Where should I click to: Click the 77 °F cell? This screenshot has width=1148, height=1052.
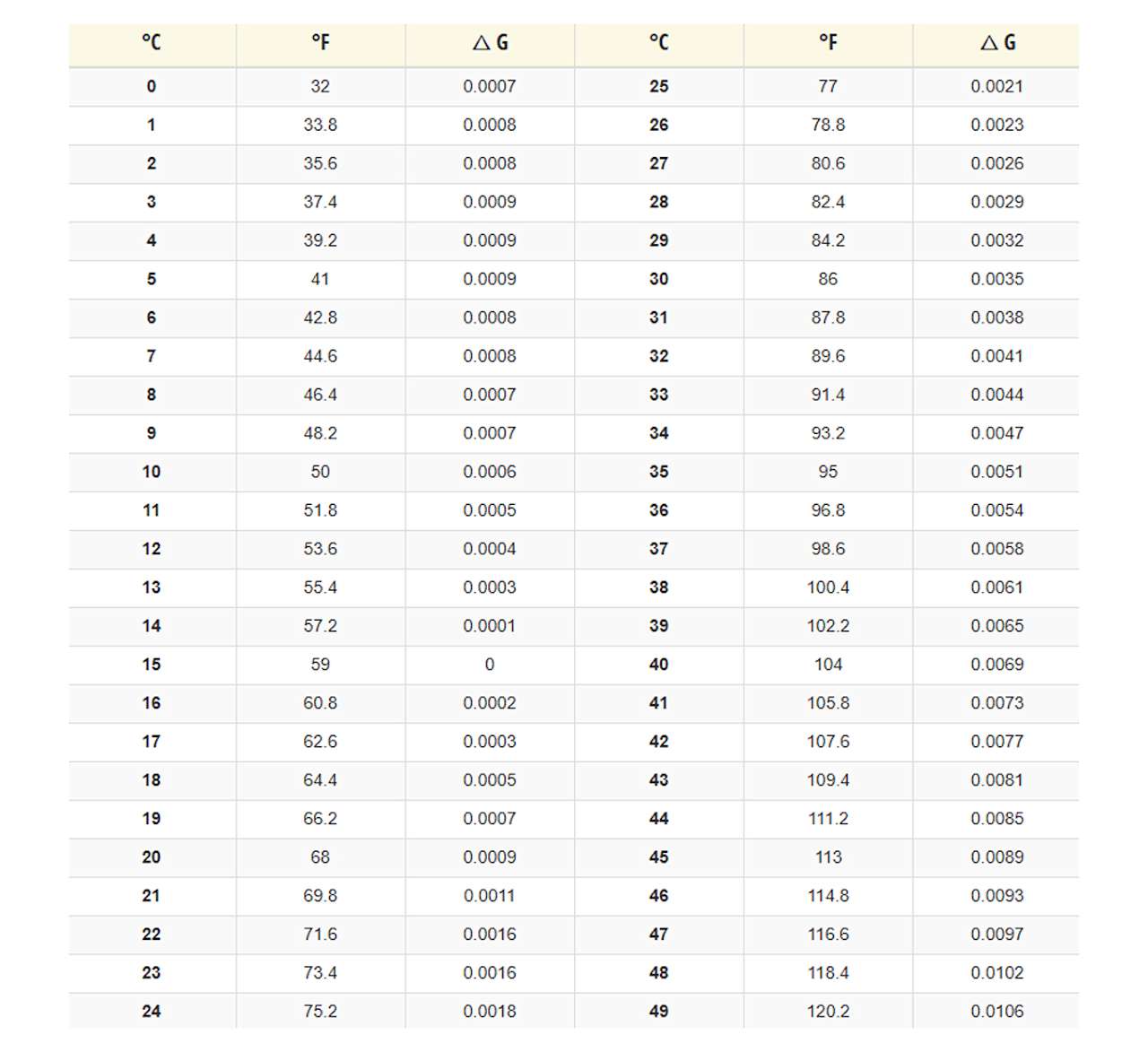[828, 86]
